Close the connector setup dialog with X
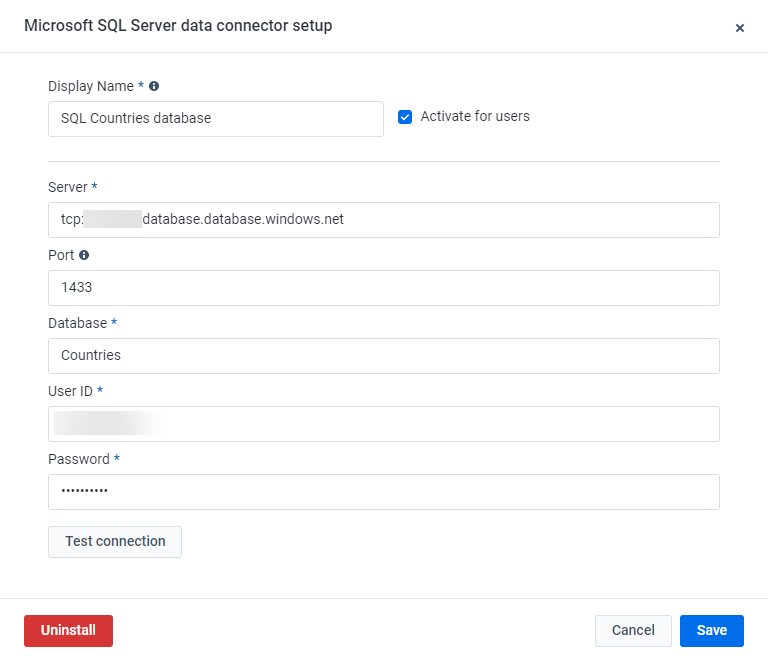 click(740, 28)
